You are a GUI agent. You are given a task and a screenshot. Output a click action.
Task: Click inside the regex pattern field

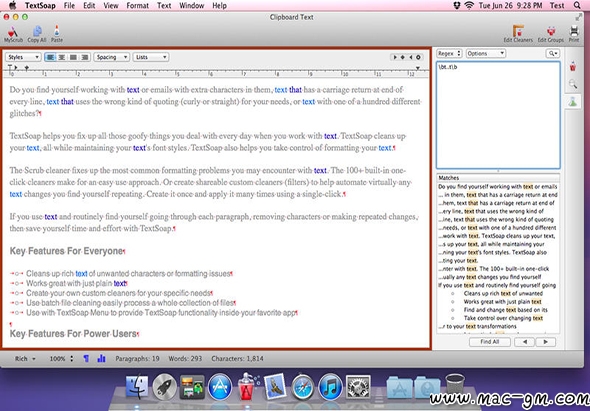click(498, 115)
